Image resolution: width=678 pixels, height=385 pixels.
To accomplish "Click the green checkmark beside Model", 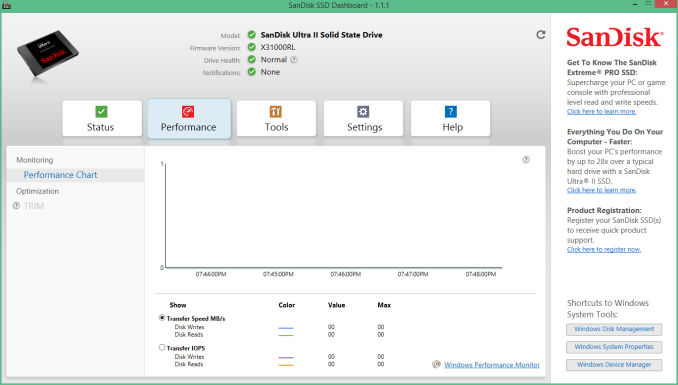I will click(x=252, y=35).
